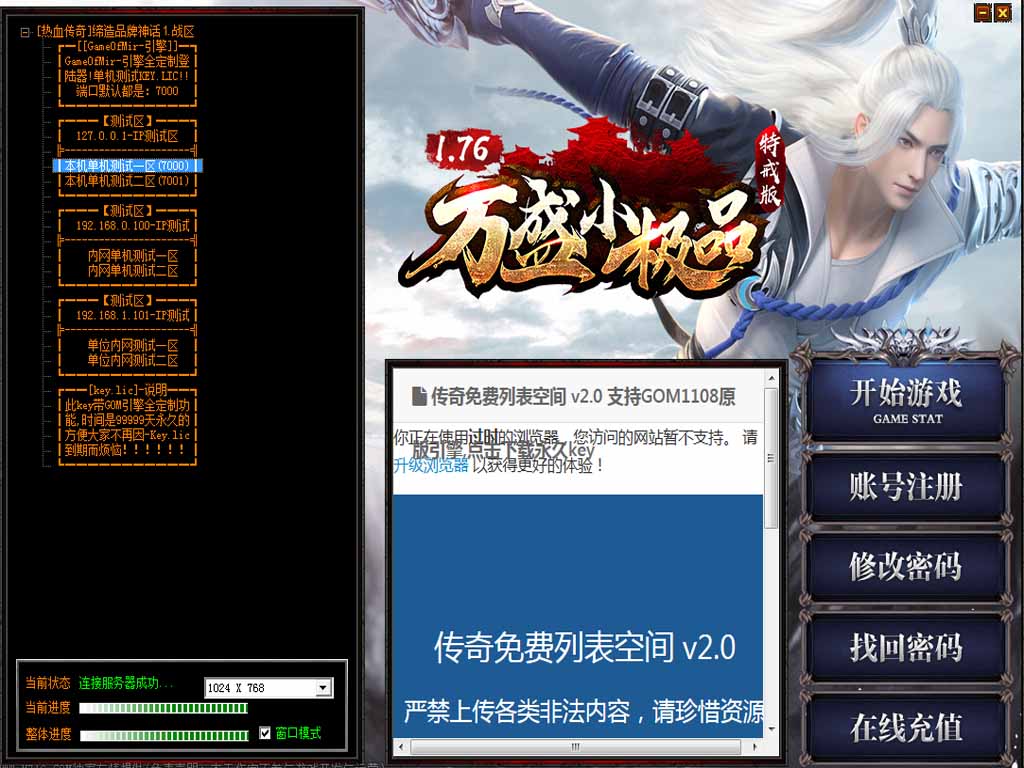Click the web panel's scroll right arrow

[756, 746]
